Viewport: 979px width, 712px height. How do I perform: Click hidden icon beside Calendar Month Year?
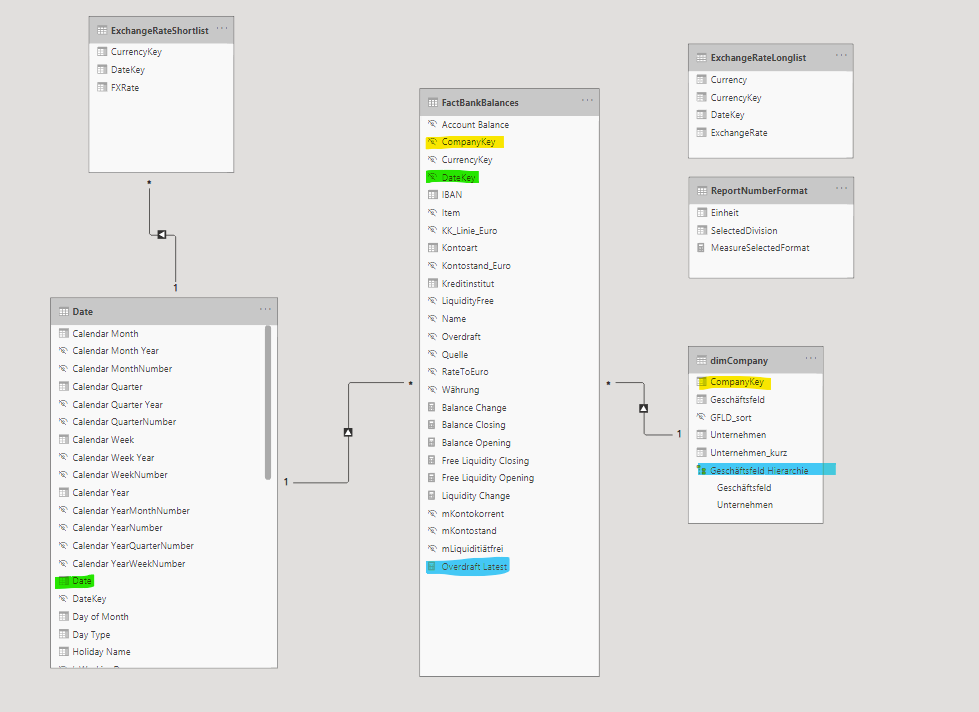point(63,350)
